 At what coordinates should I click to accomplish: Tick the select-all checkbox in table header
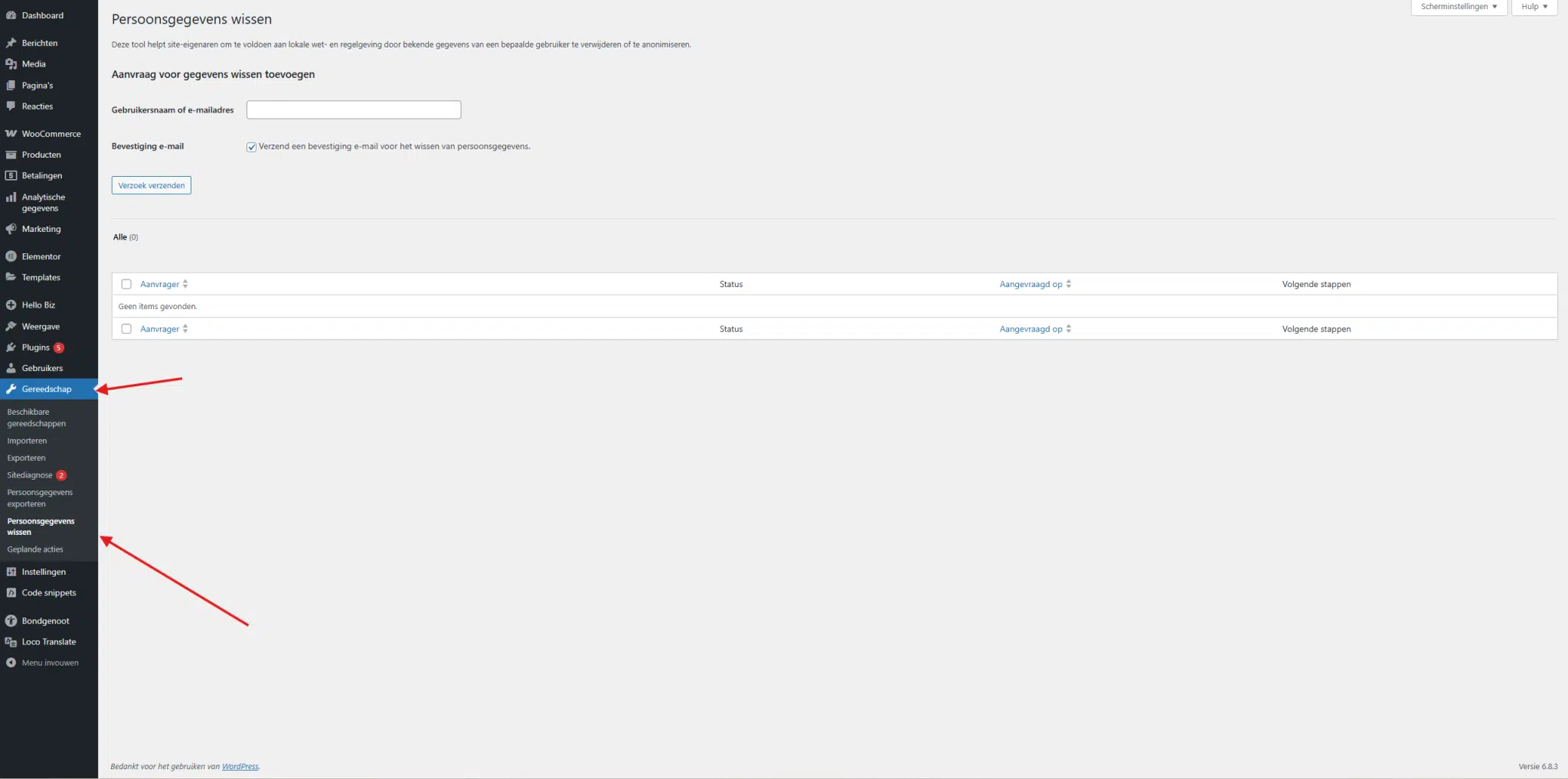[126, 284]
